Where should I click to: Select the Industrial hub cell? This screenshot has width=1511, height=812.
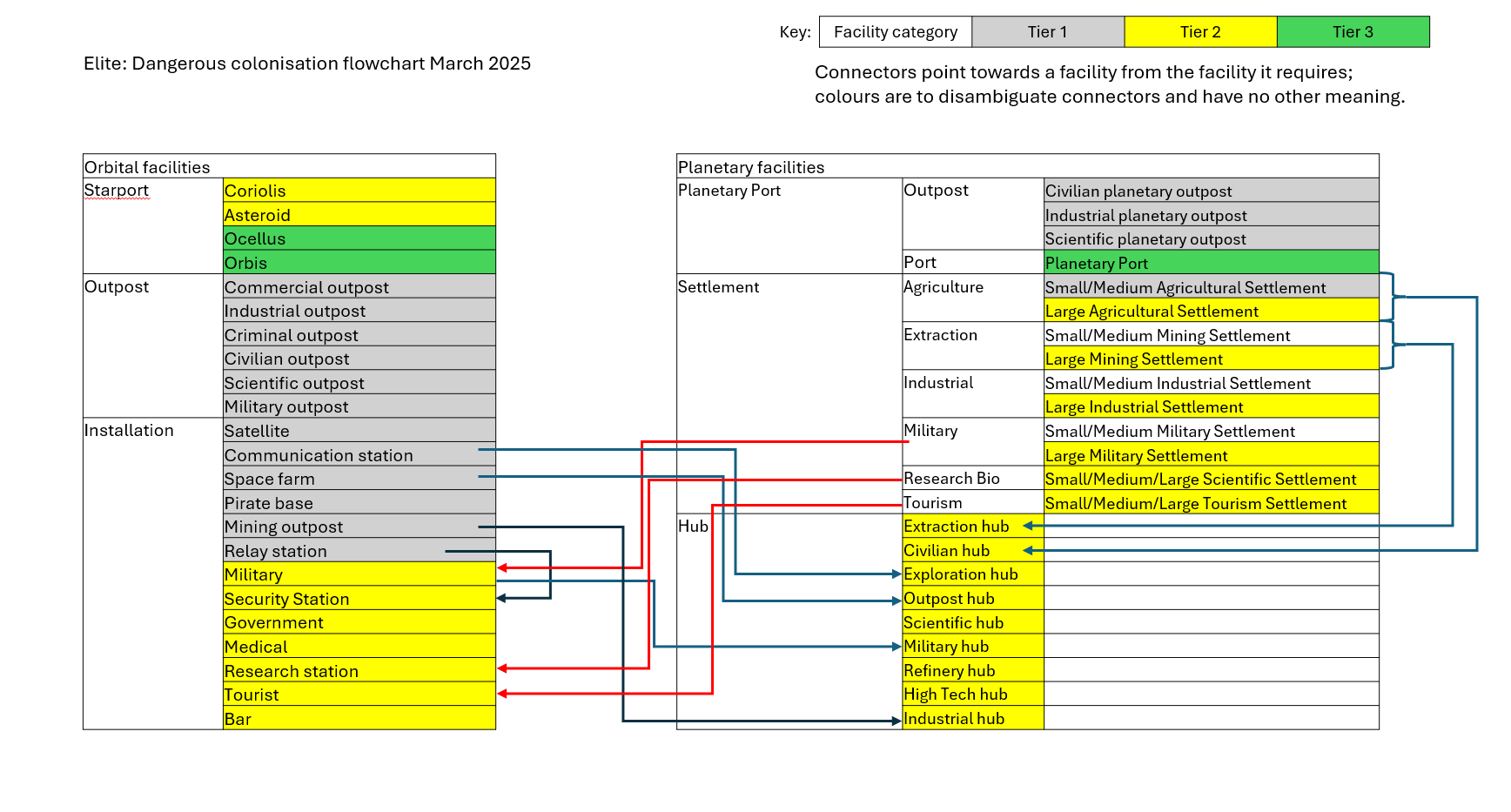pyautogui.click(x=973, y=718)
